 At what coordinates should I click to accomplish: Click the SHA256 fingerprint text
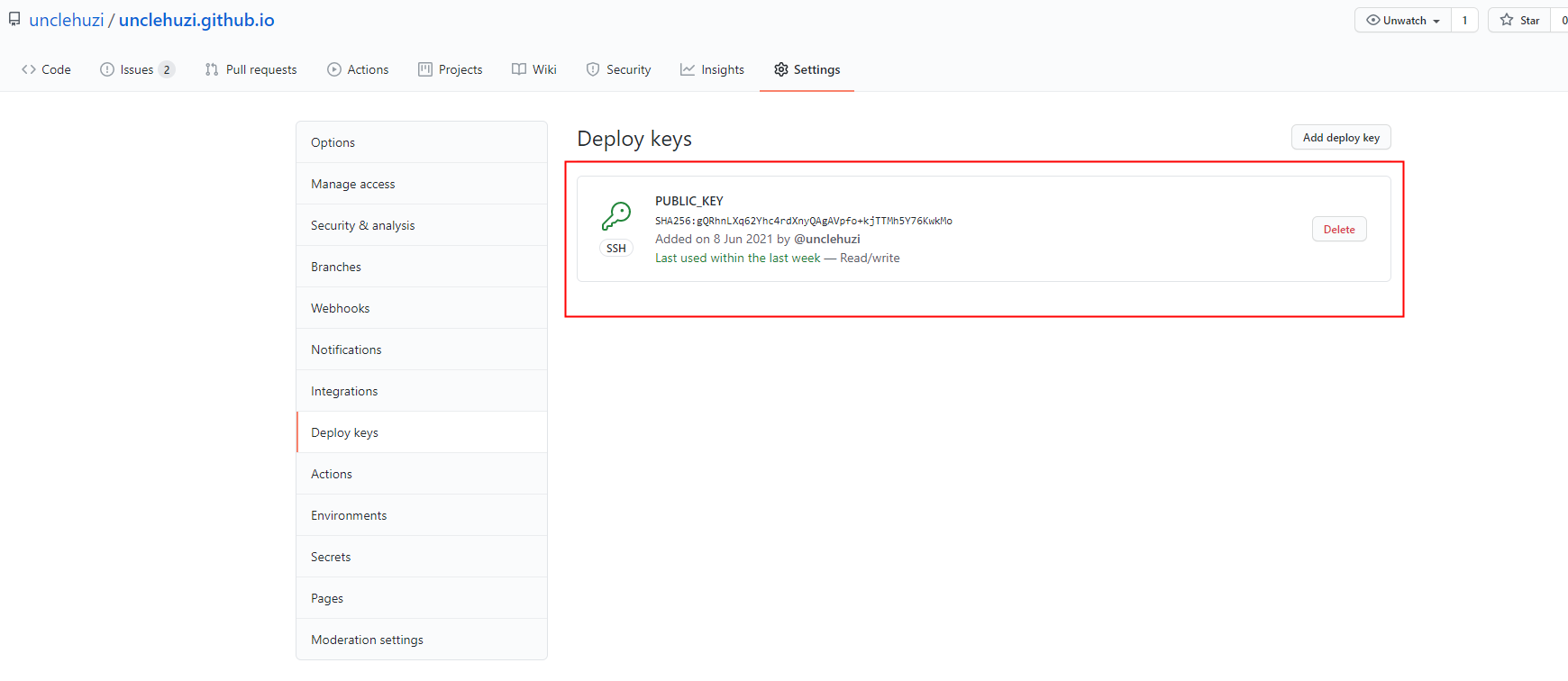point(804,221)
